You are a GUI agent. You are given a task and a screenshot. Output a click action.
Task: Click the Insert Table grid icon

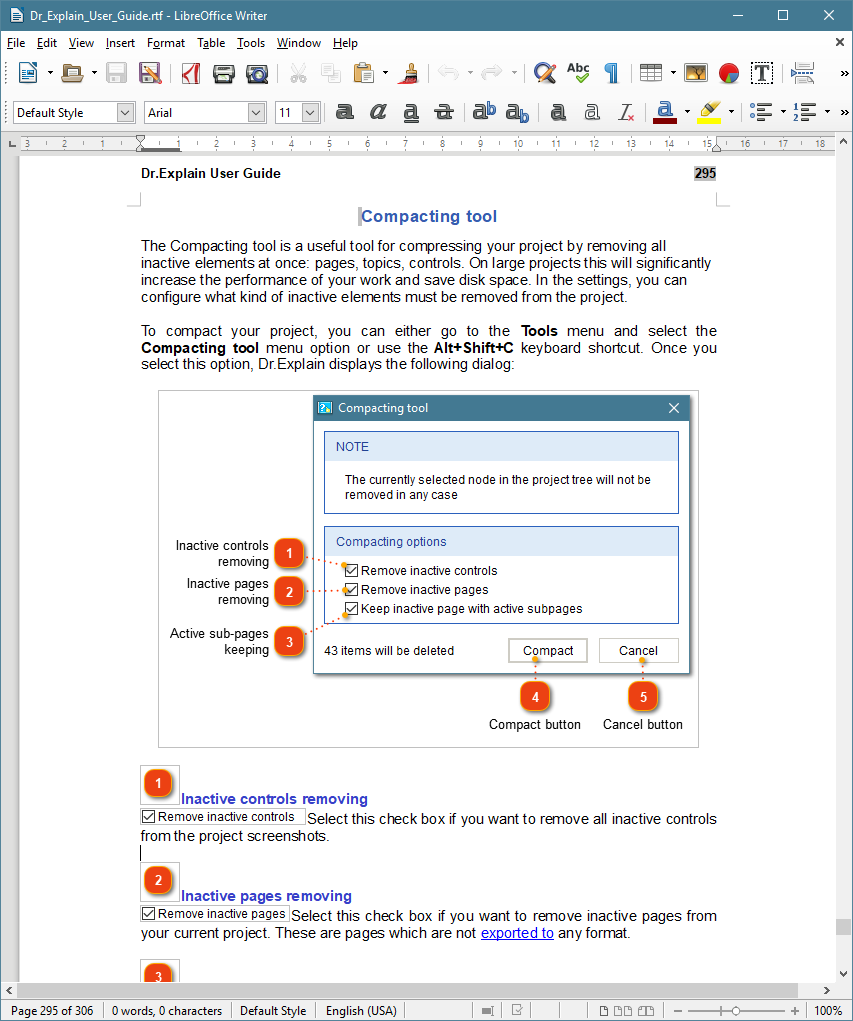tap(650, 73)
